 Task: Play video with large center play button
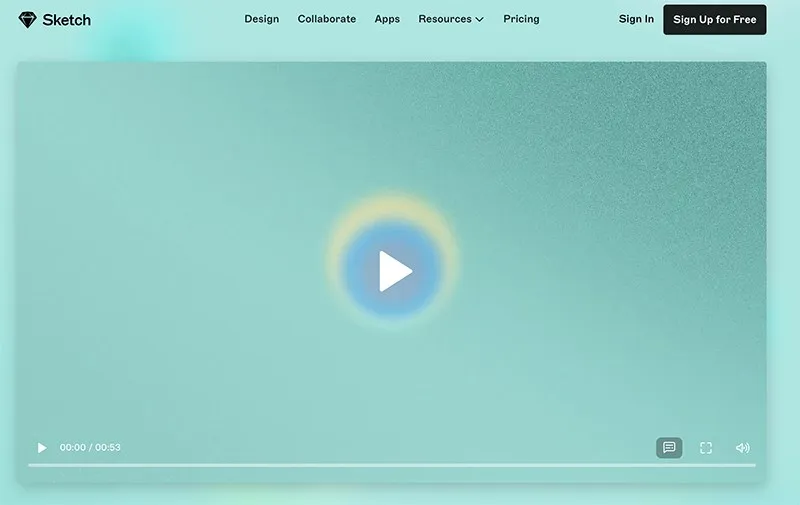point(395,271)
